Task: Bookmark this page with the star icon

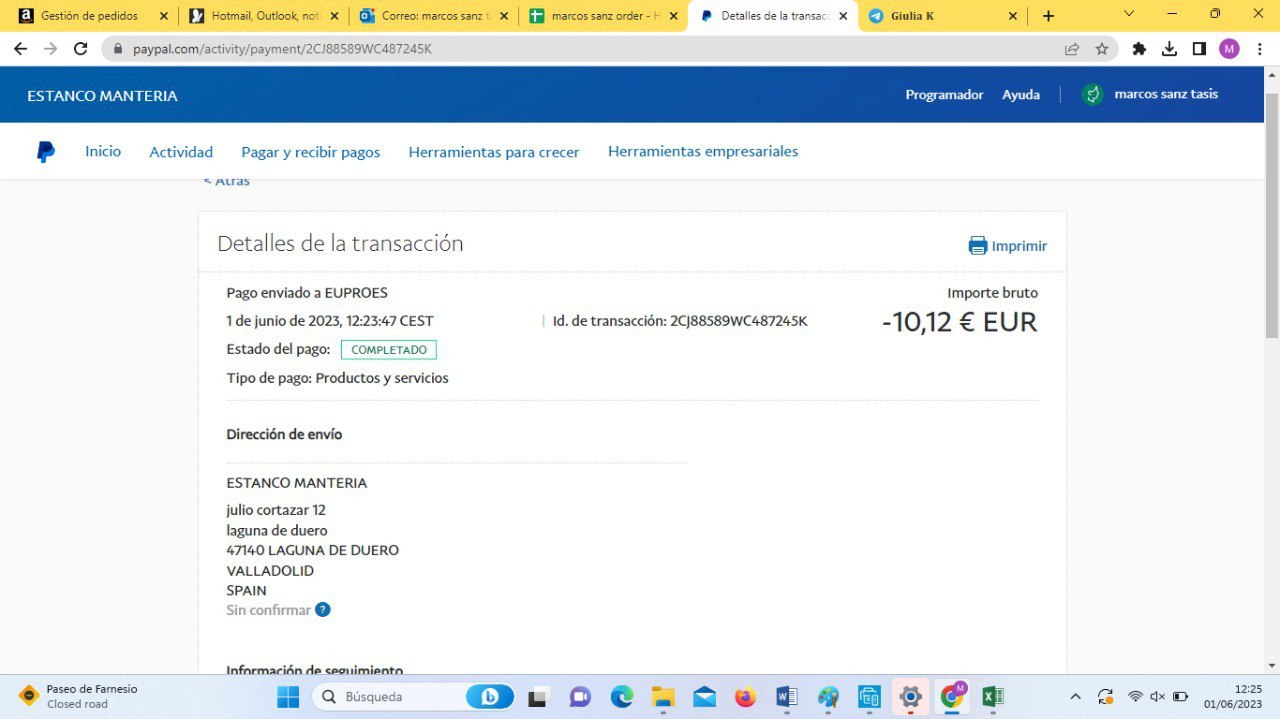Action: click(1102, 49)
